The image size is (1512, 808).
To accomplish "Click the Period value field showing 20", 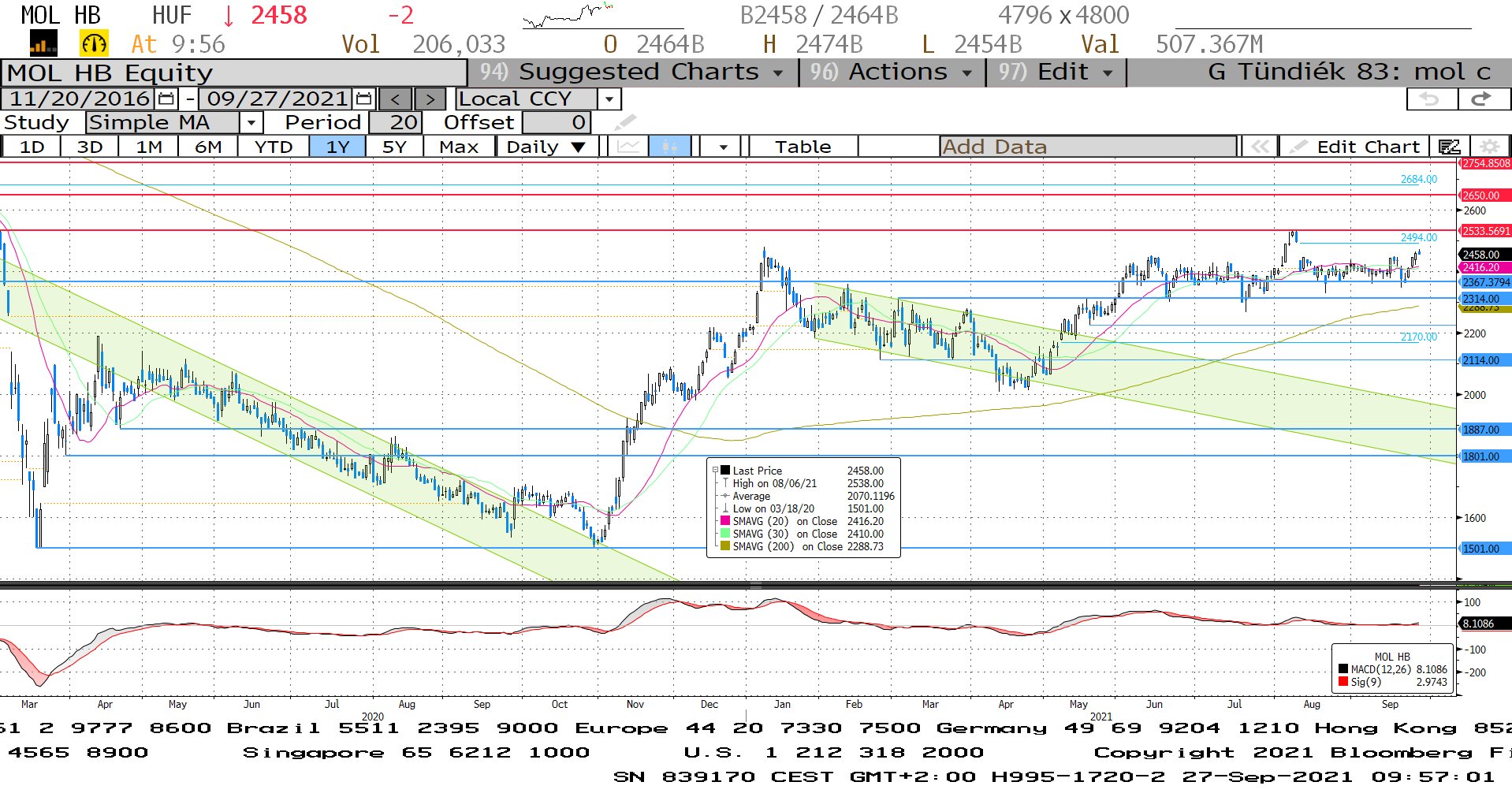I will [x=396, y=122].
